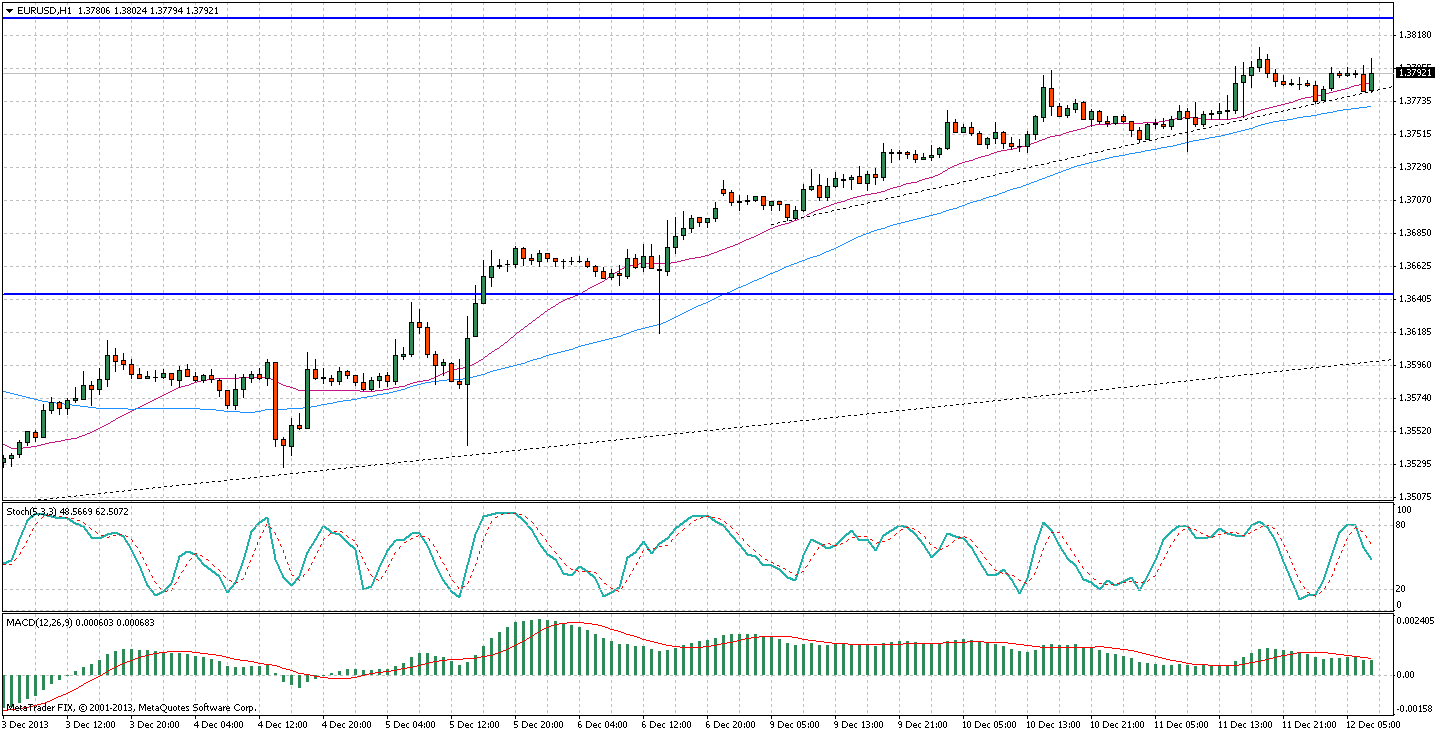This screenshot has width=1436, height=733.
Task: Click the 0.002405 MACD scale label
Action: pyautogui.click(x=1414, y=622)
